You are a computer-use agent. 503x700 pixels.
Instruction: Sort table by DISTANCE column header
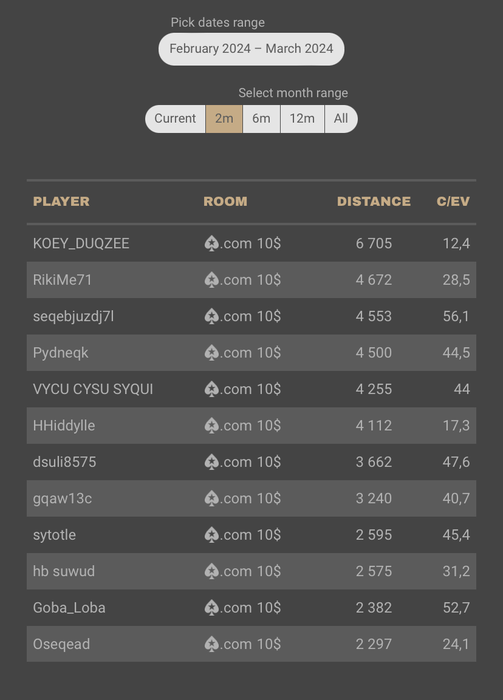[374, 201]
